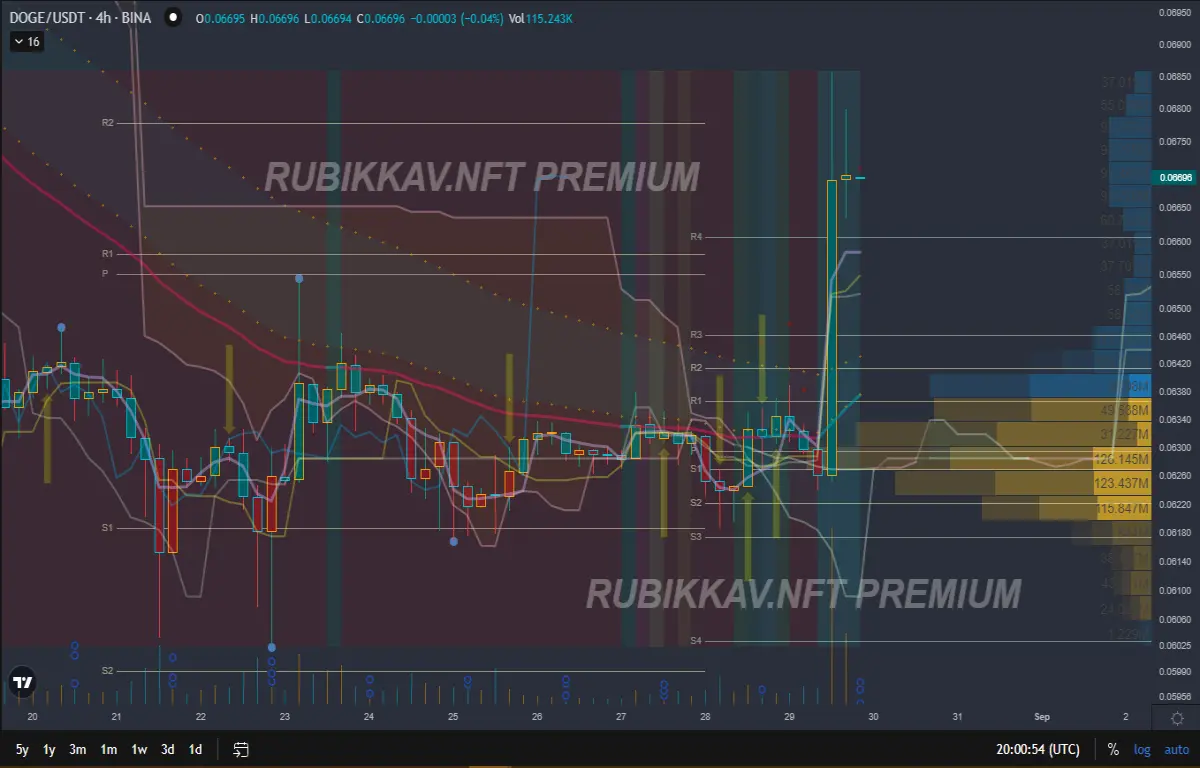Open timezone menu showing 20:00:54 (UTC)
The width and height of the screenshot is (1200, 768).
pyautogui.click(x=1037, y=749)
